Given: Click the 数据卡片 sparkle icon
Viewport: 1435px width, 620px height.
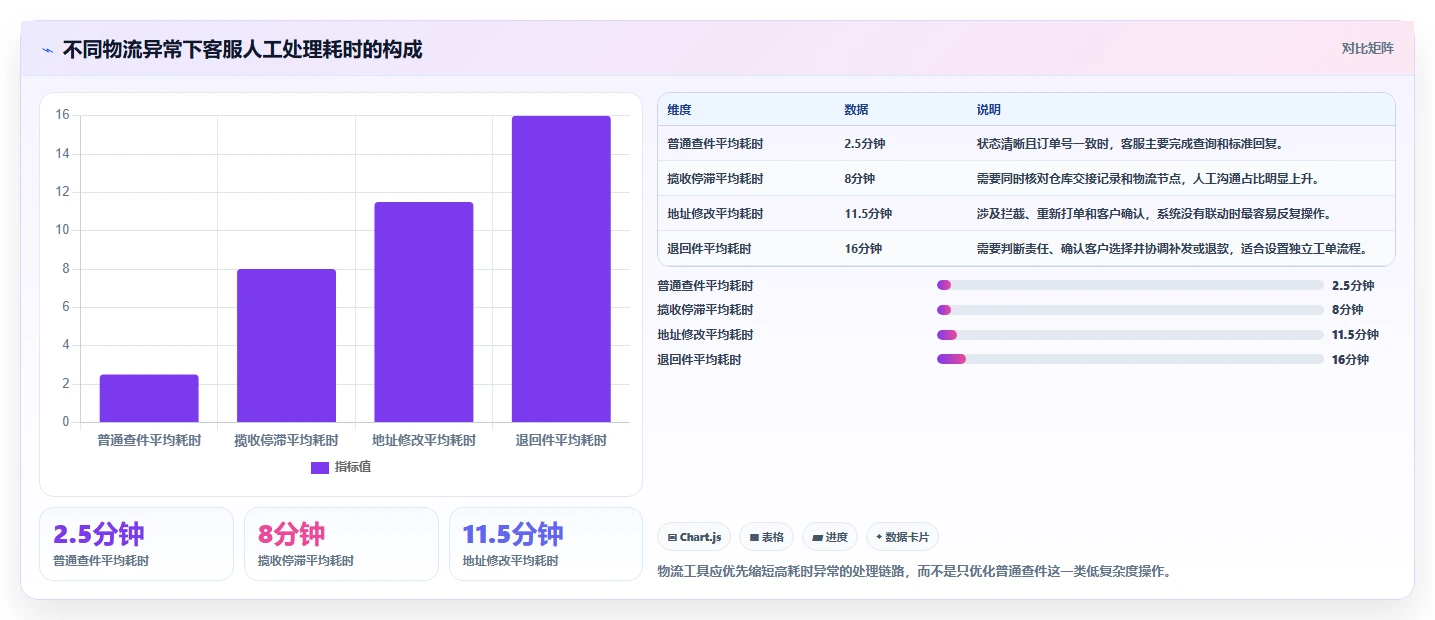Looking at the screenshot, I should 879,537.
